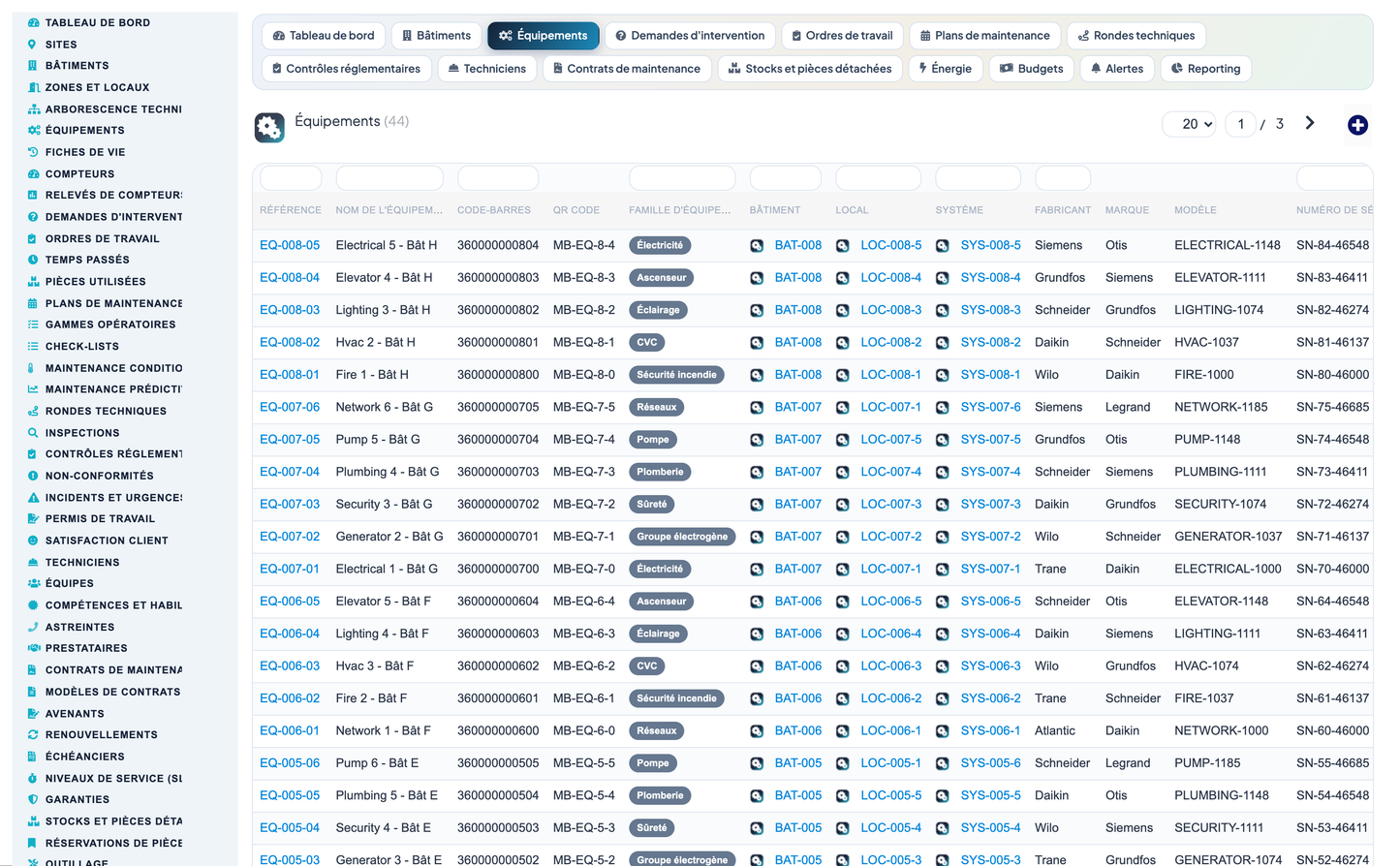The width and height of the screenshot is (1400, 866).
Task: Click the Référence filter field
Action: [291, 178]
